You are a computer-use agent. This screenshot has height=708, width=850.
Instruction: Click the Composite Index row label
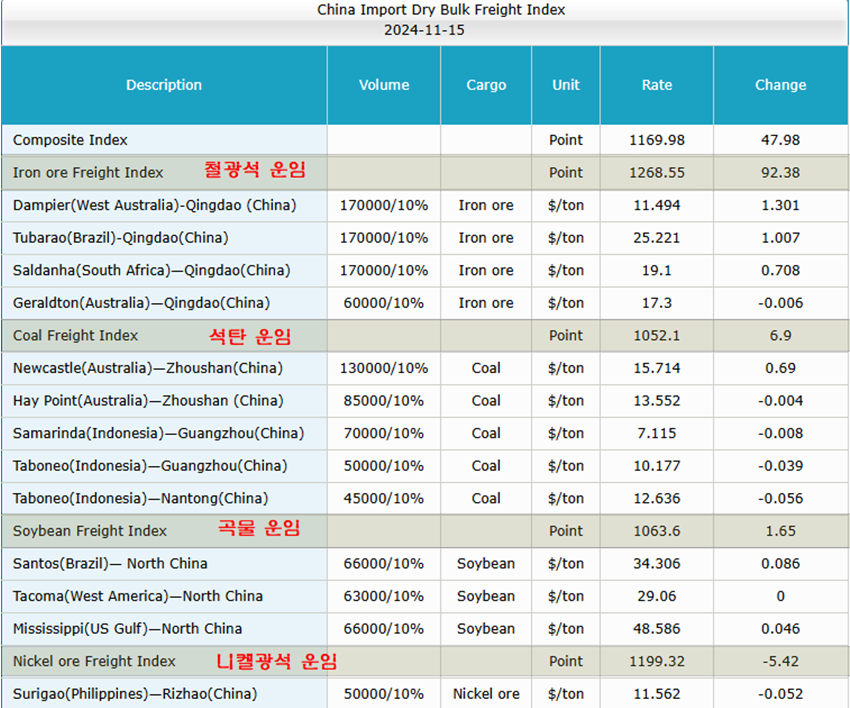(x=70, y=140)
